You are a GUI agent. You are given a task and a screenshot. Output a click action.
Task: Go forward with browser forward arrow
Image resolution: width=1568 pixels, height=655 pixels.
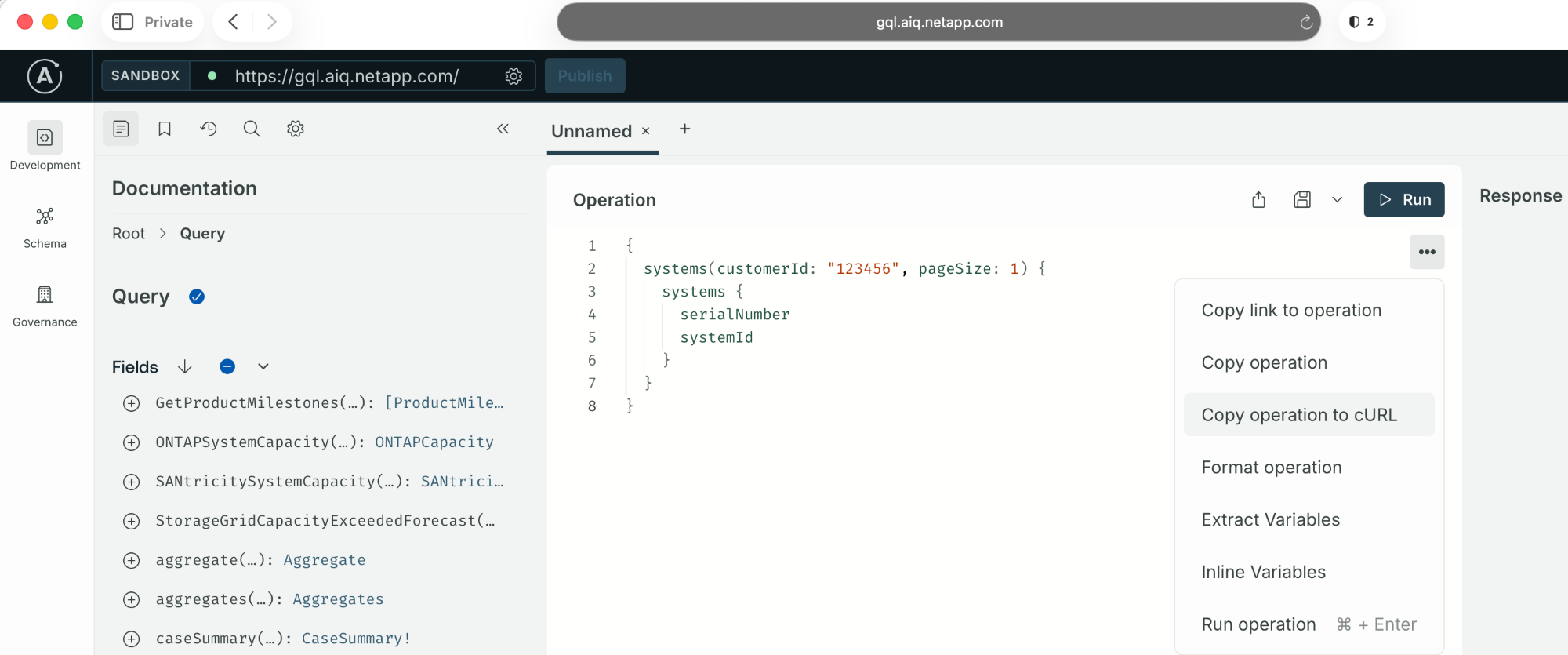(271, 22)
